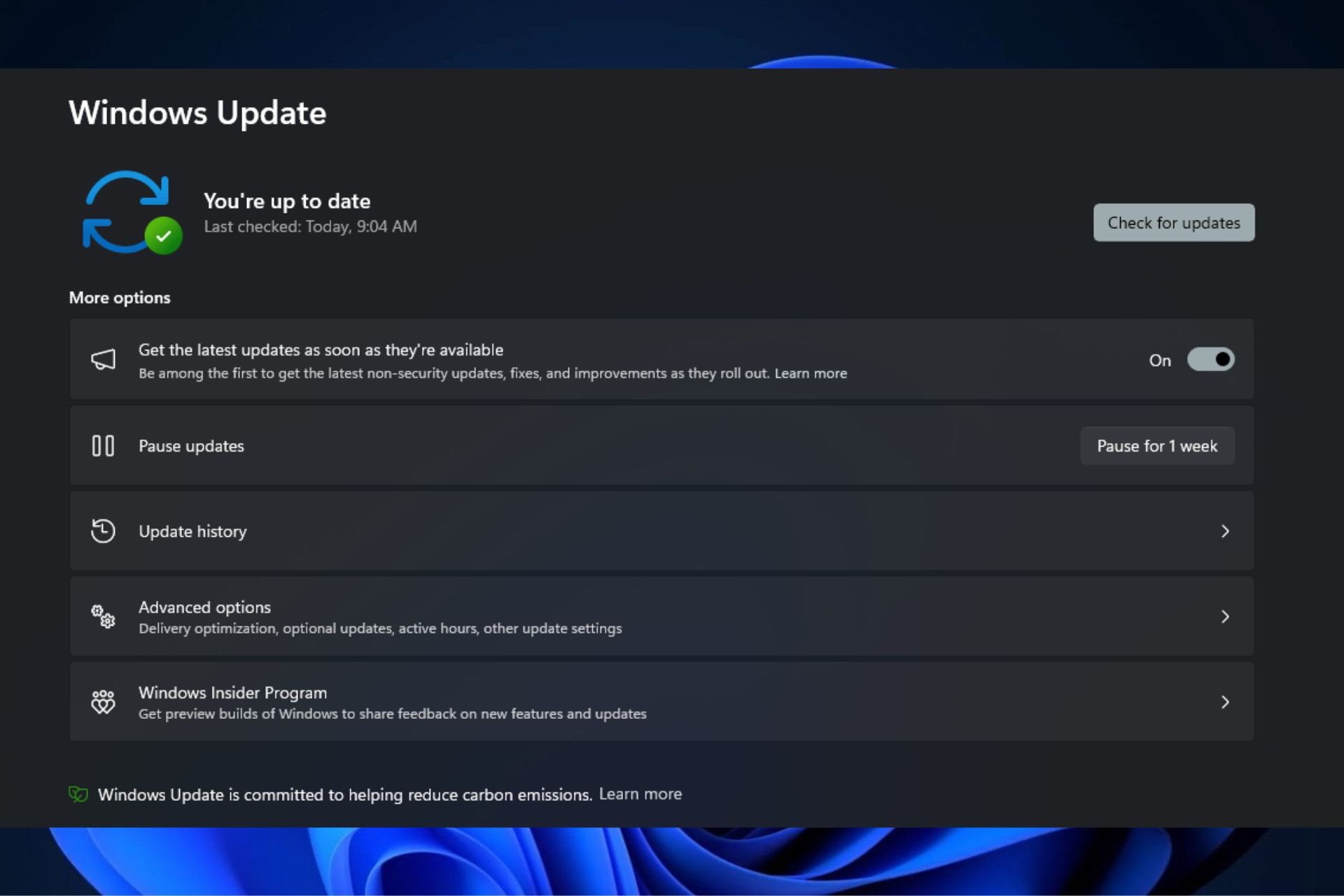
Task: Click the "You're up to date" status text
Action: (287, 201)
